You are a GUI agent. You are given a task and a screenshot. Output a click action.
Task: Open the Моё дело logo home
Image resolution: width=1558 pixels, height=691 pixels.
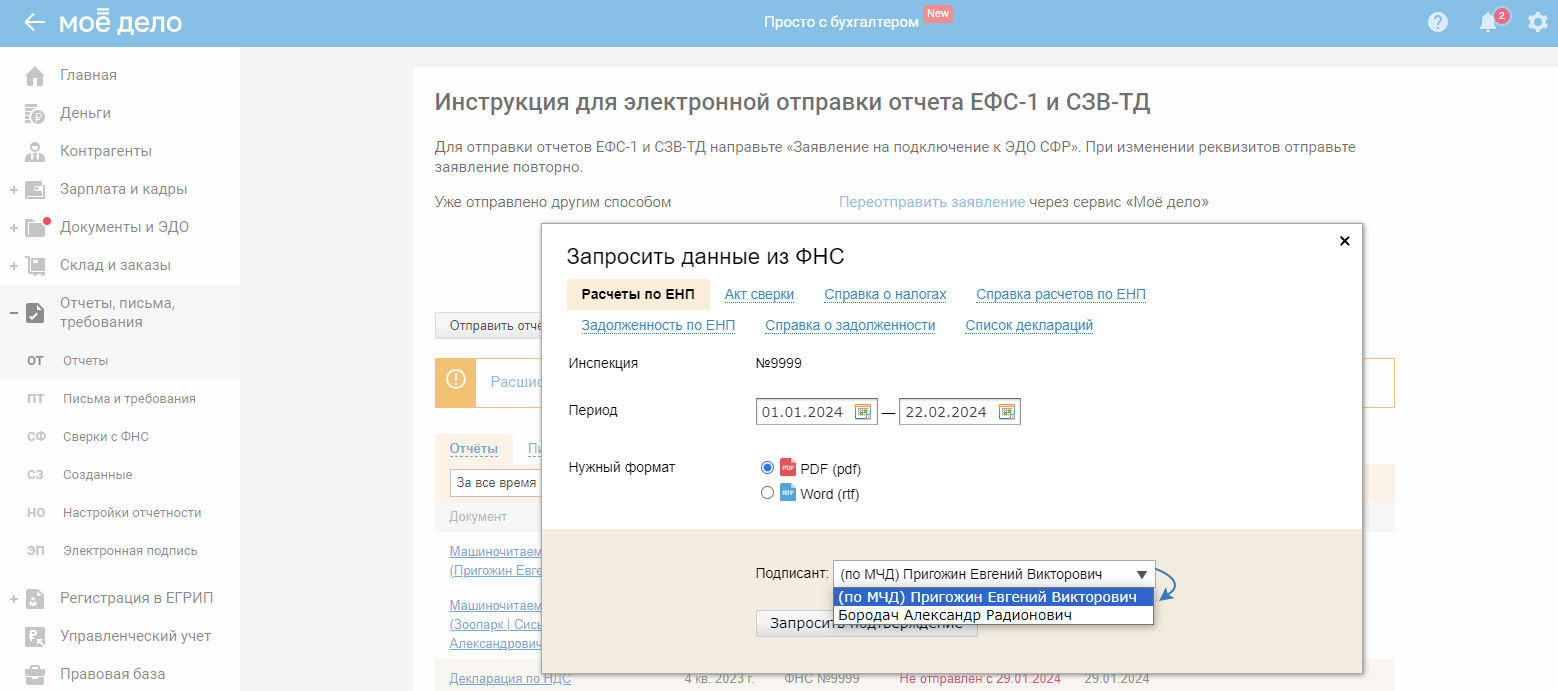pyautogui.click(x=120, y=22)
